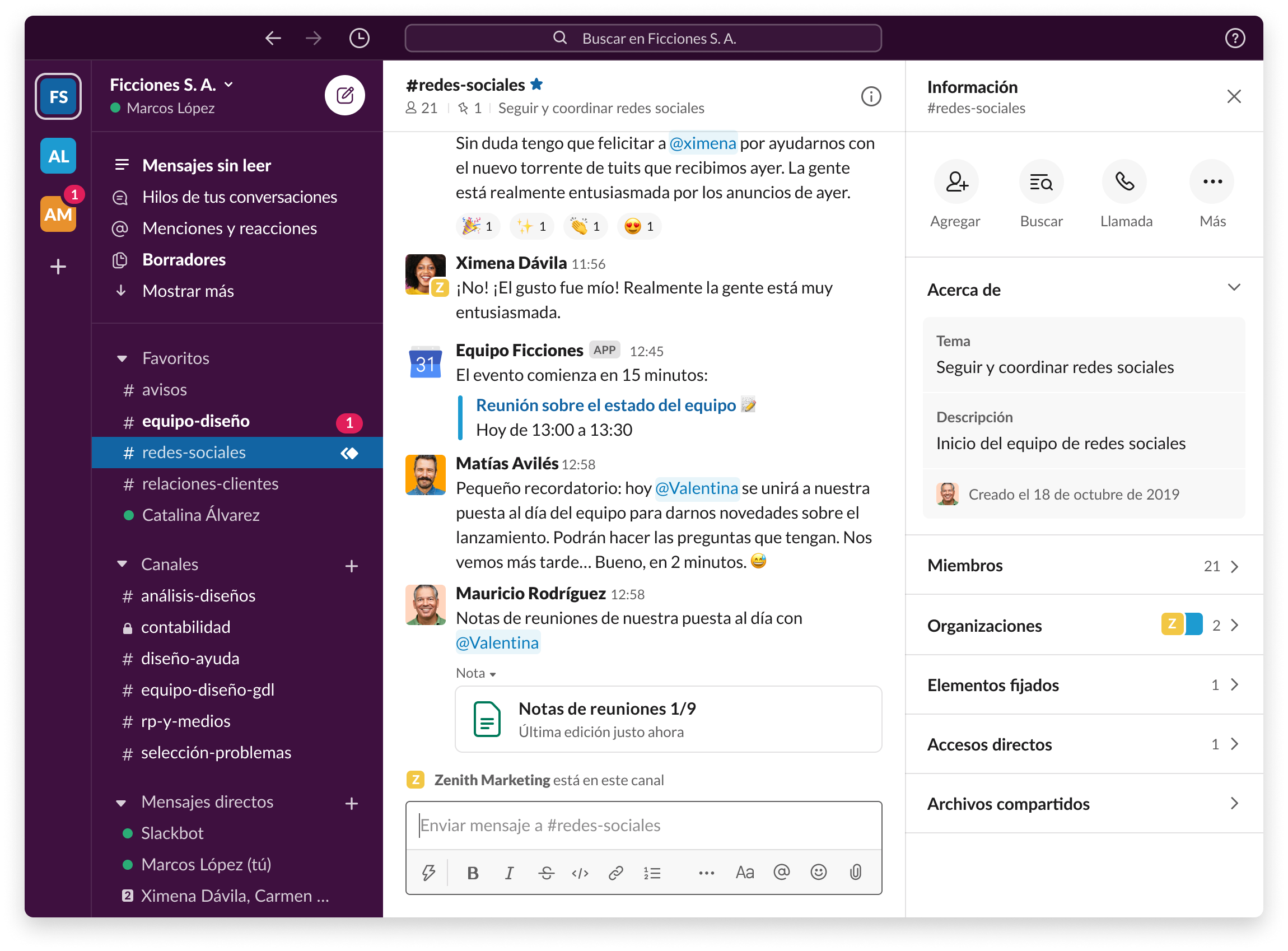The height and width of the screenshot is (951, 1288).
Task: Open channel search with the Buscar icon
Action: 1040,181
